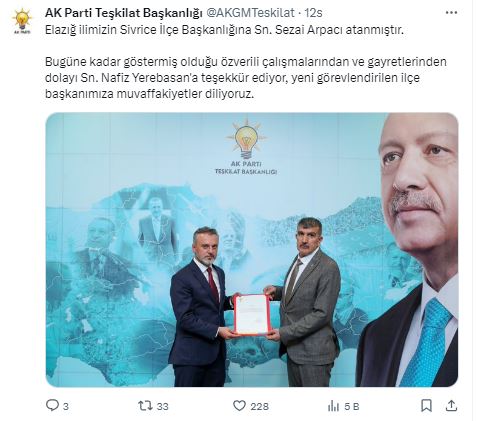478x421 pixels.
Task: Click the sentence mentioning Sivrice İlçe Başkanlığına
Action: pos(224,30)
